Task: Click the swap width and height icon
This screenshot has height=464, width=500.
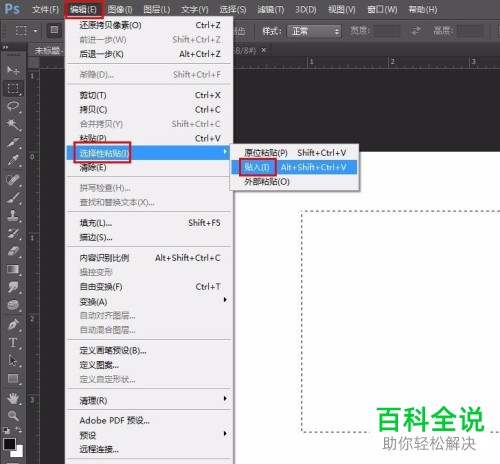Action: [416, 31]
